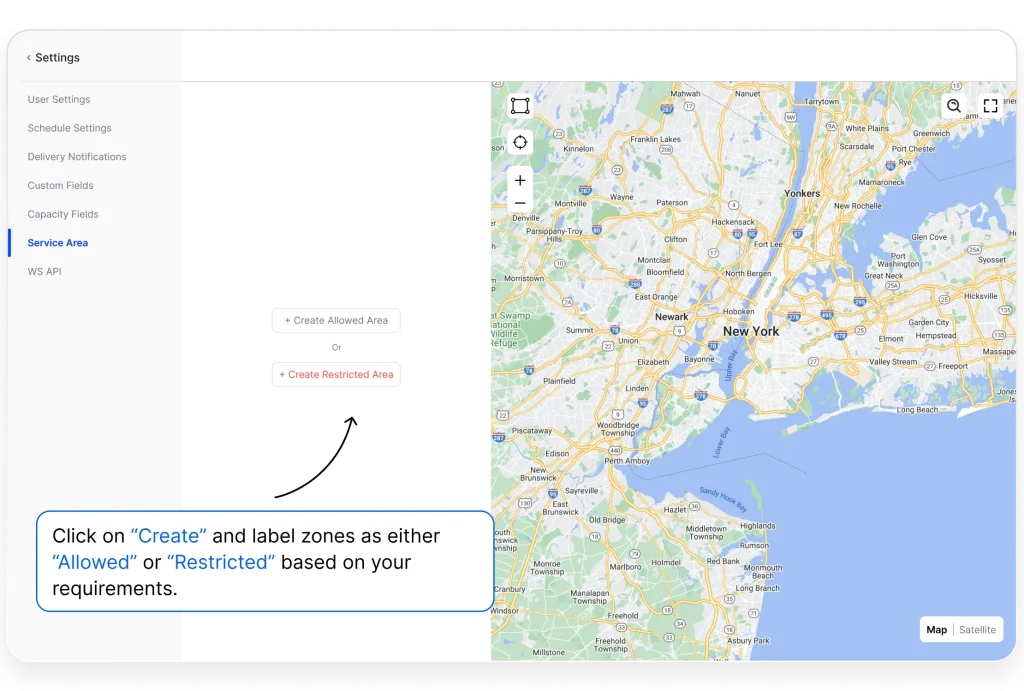This screenshot has width=1024, height=691.
Task: Open Delivery Notifications settings
Action: click(x=77, y=157)
